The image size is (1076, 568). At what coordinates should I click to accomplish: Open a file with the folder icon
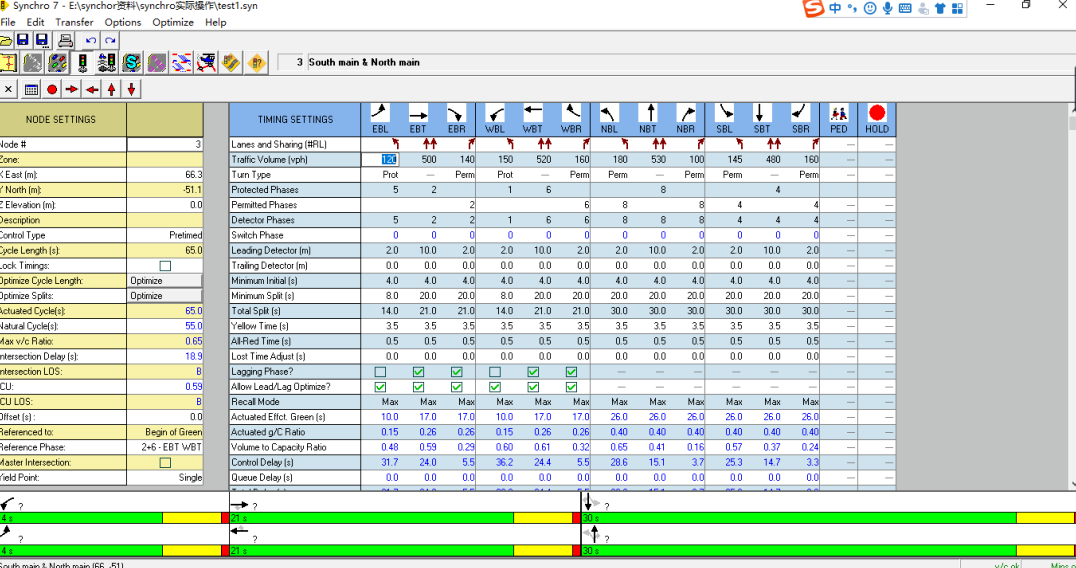click(x=4, y=40)
